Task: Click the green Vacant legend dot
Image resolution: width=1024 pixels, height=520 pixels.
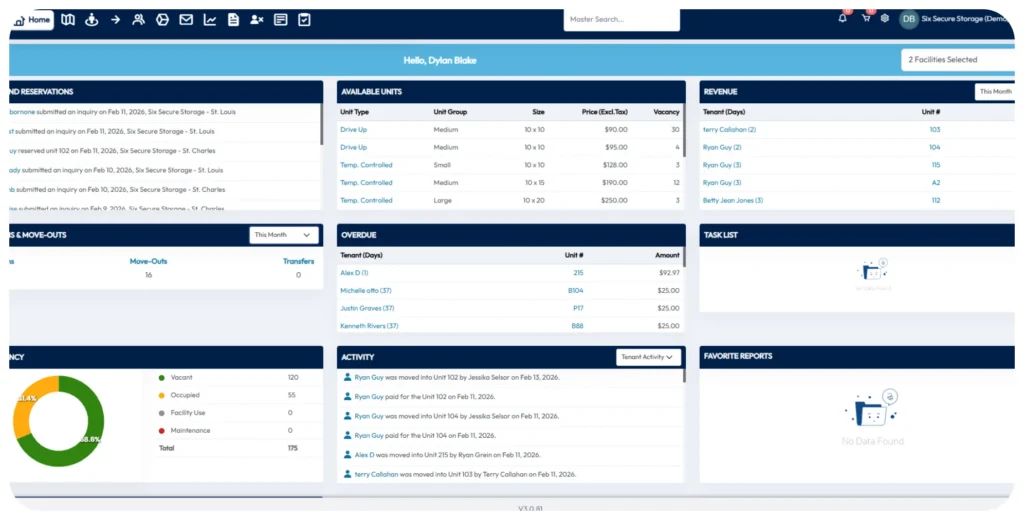Action: point(161,378)
